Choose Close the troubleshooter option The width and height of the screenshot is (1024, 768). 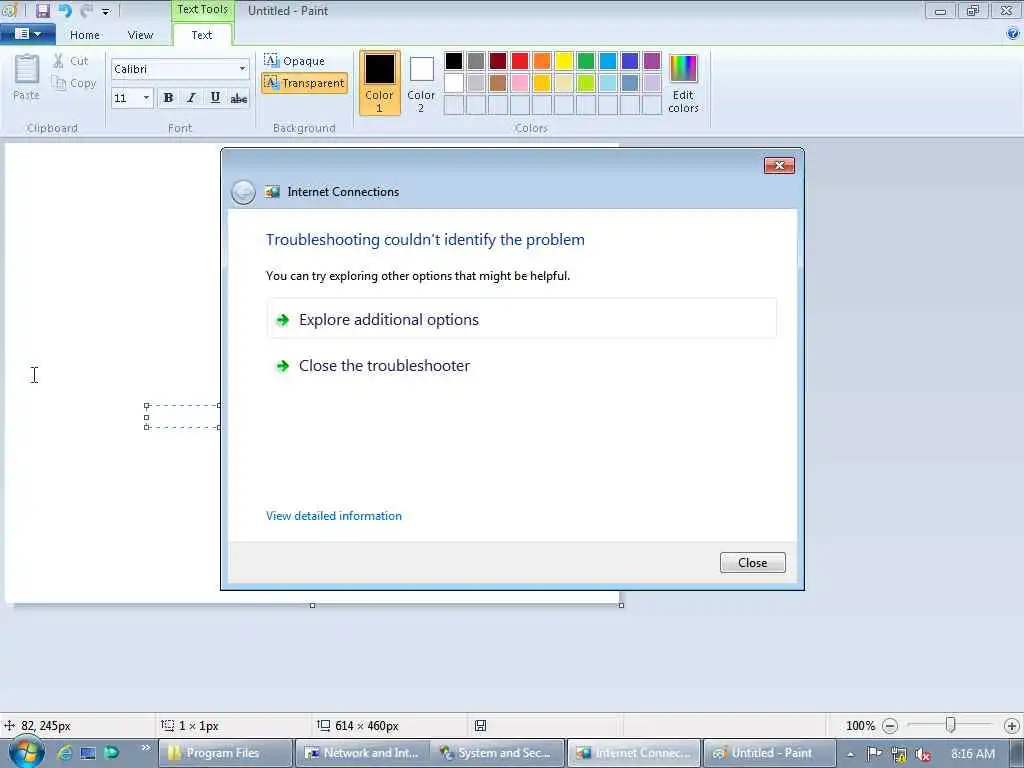tap(522, 366)
